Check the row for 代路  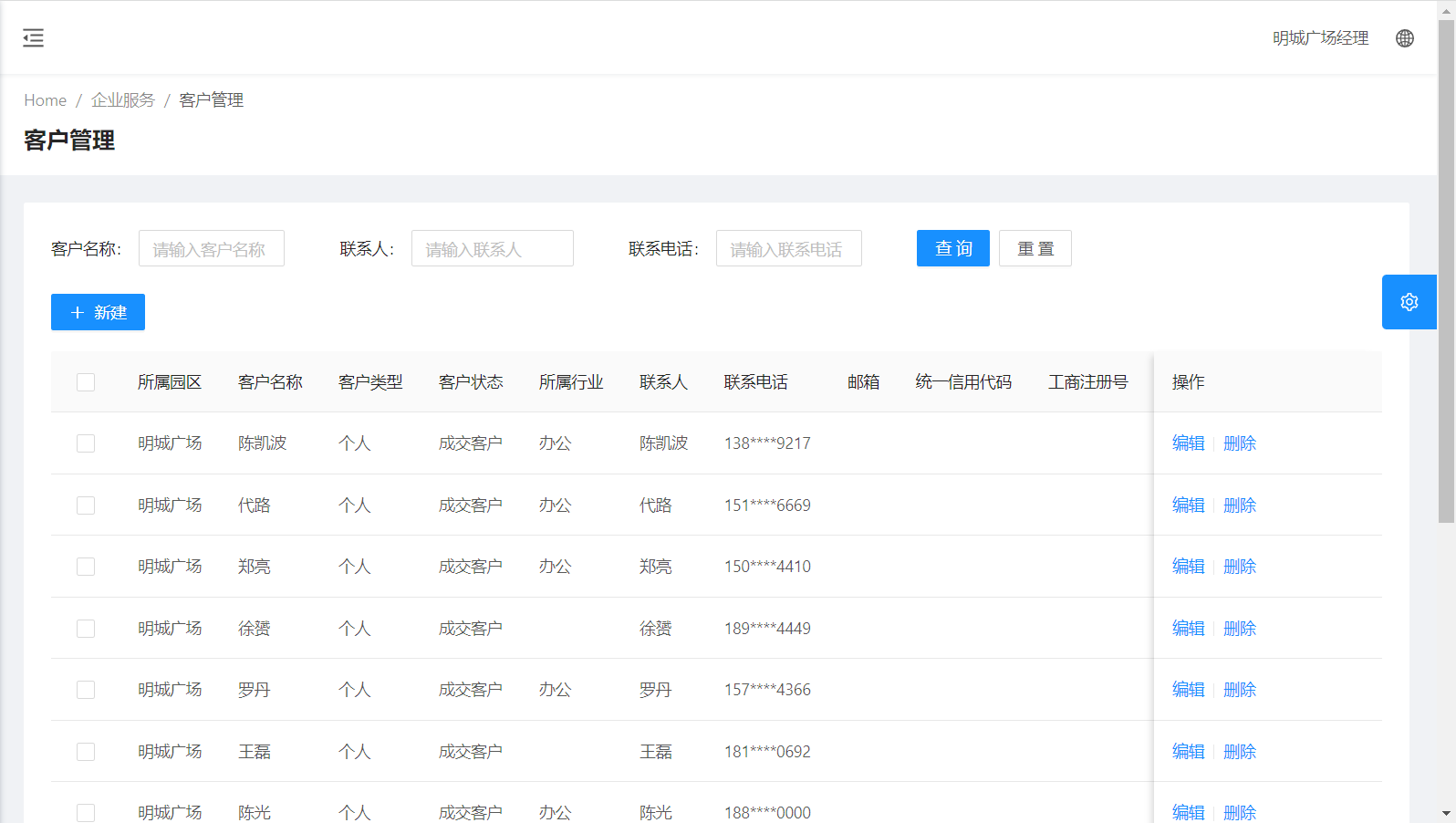point(86,505)
